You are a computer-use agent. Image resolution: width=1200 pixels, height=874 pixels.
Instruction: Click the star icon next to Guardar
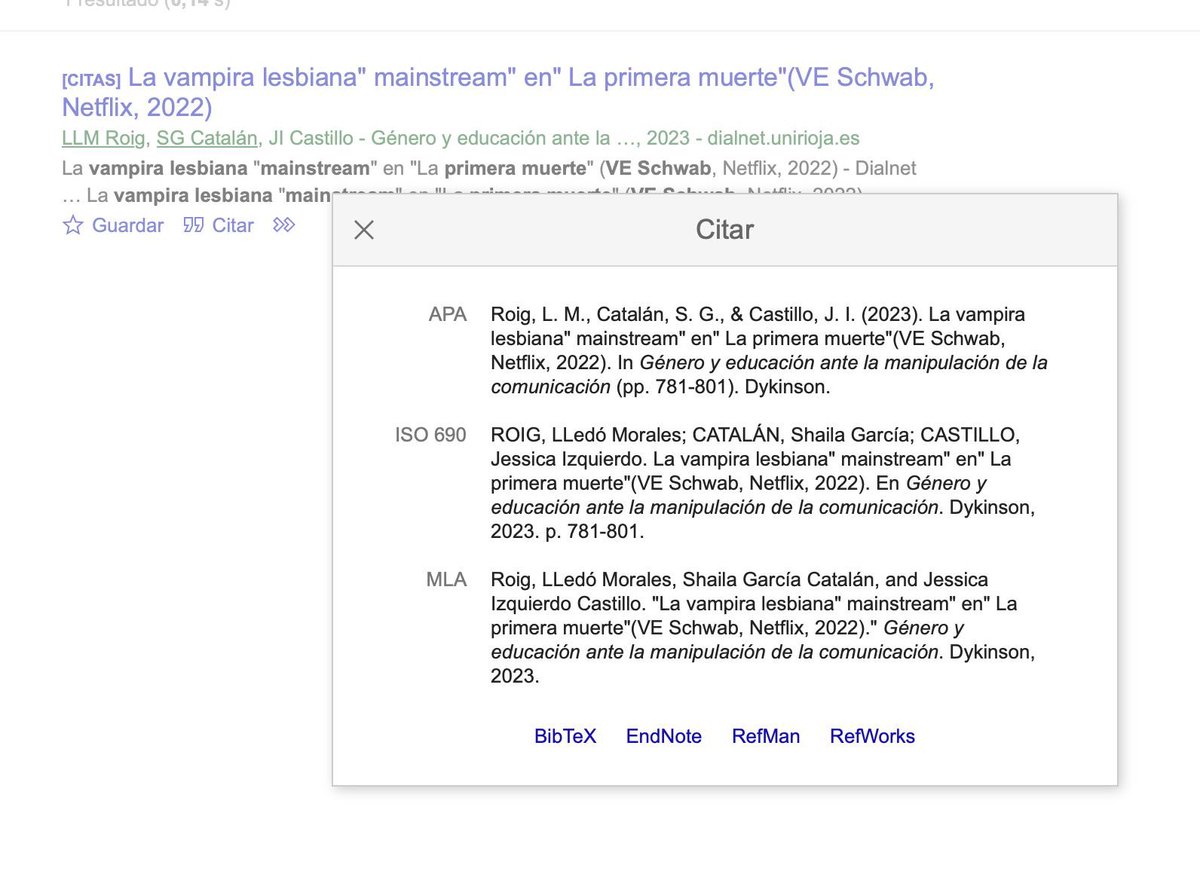coord(73,225)
